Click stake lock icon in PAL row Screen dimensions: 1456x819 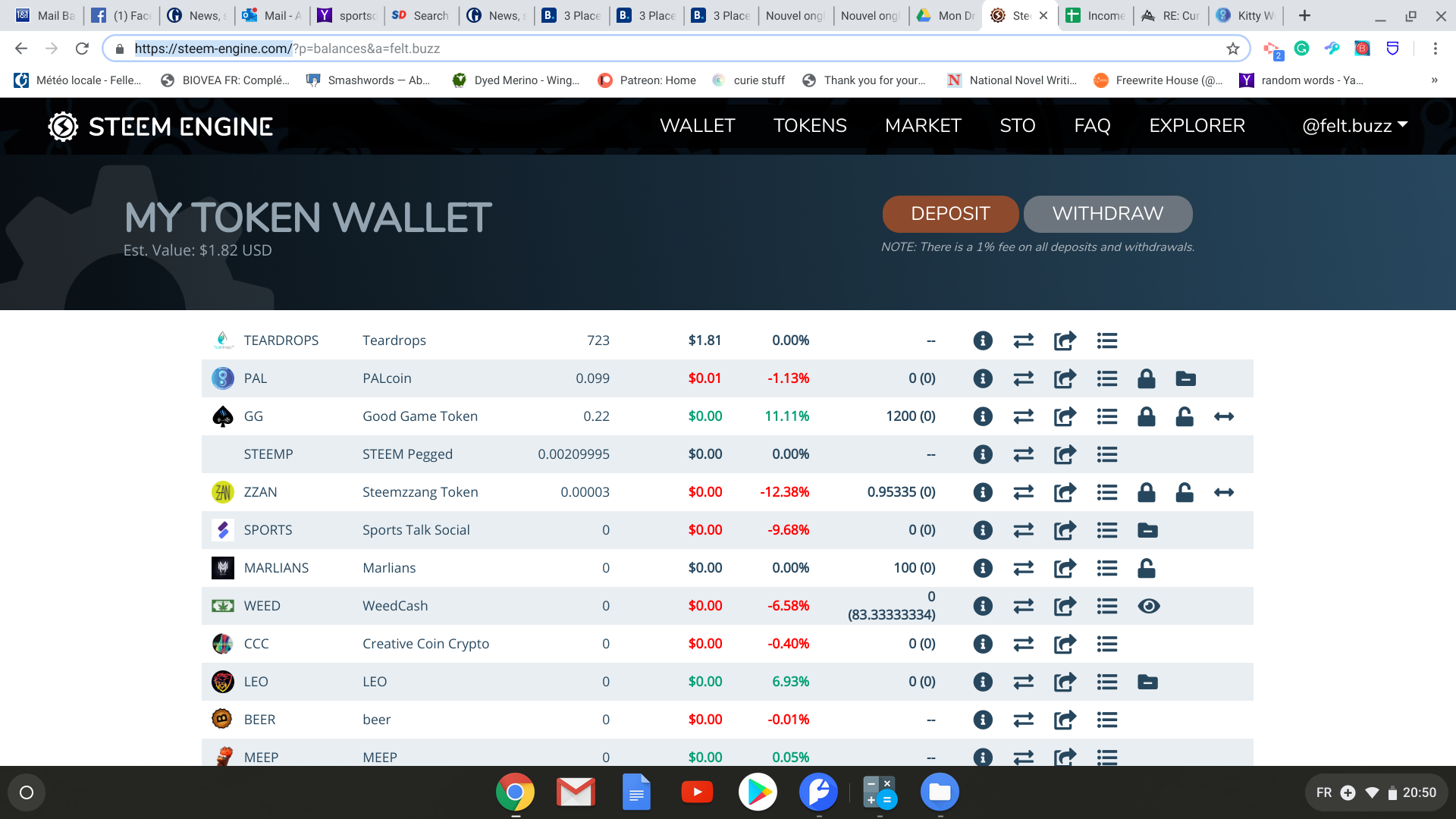coord(1147,378)
